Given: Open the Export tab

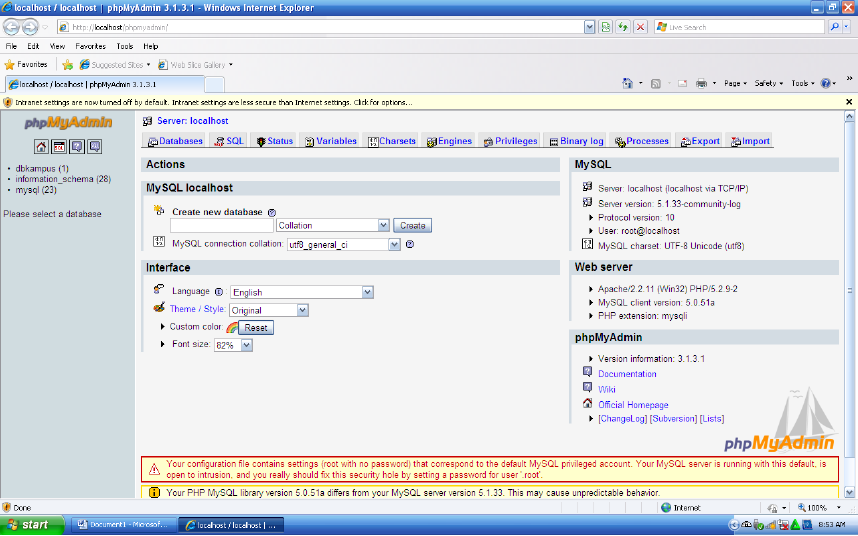Looking at the screenshot, I should tap(700, 141).
